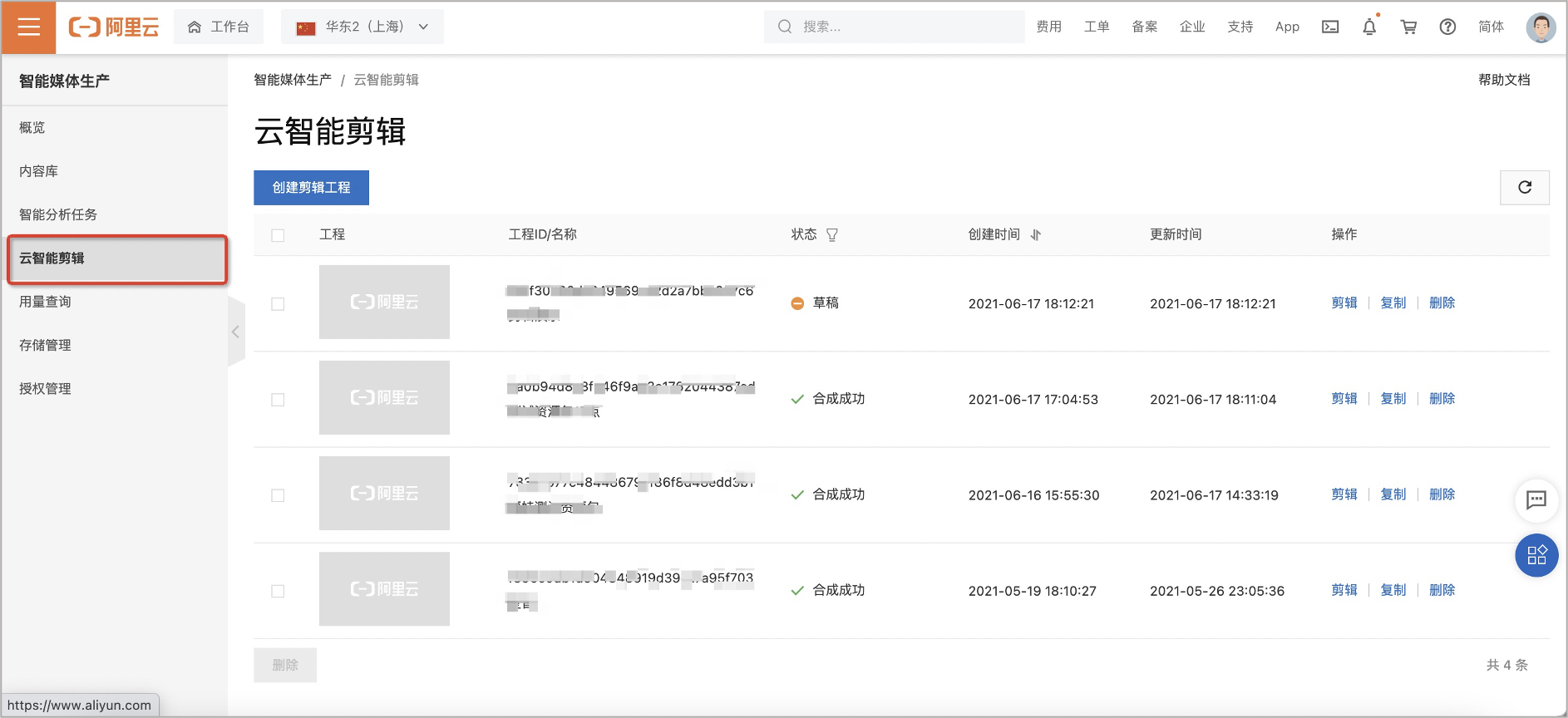Screen dimensions: 1568x718
Task: Click 剪辑 for the draft project
Action: pyautogui.click(x=1344, y=303)
